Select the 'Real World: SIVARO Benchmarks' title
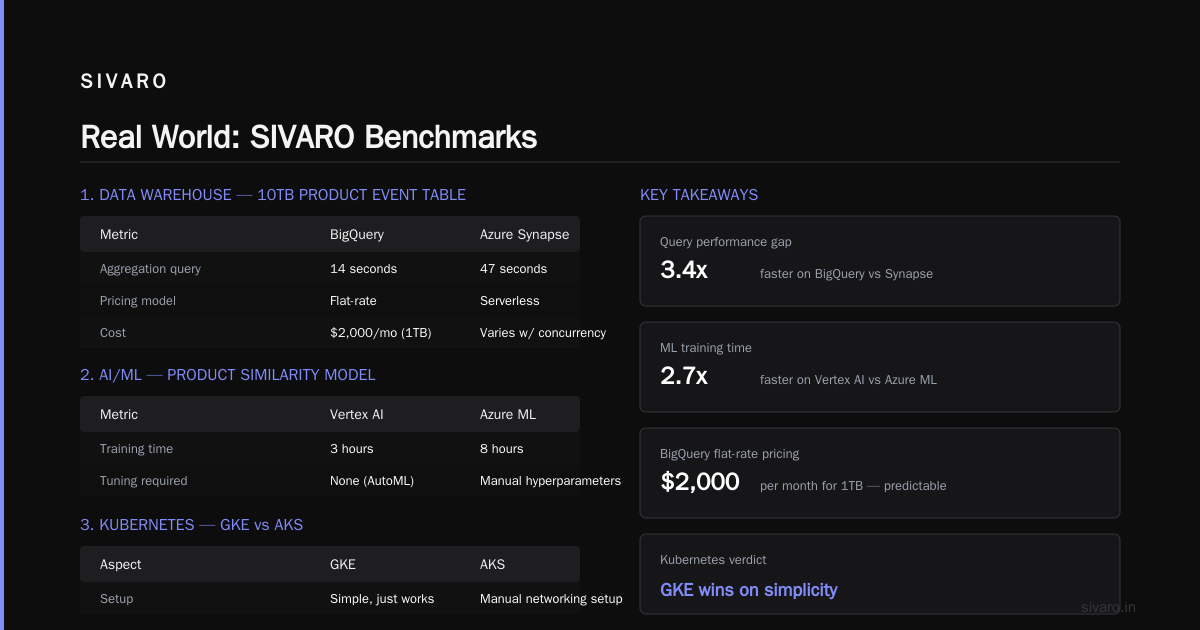This screenshot has height=630, width=1200. pyautogui.click(x=309, y=137)
